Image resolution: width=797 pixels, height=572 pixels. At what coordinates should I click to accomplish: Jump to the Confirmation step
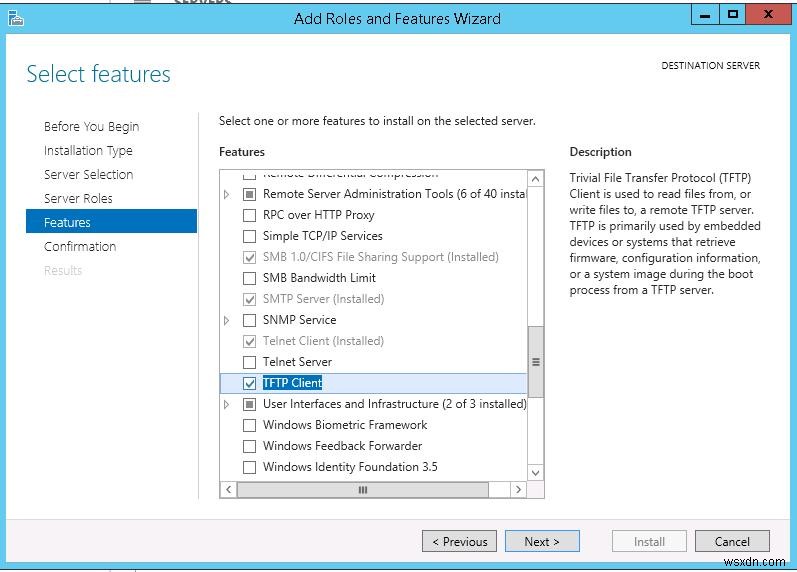pyautogui.click(x=80, y=246)
